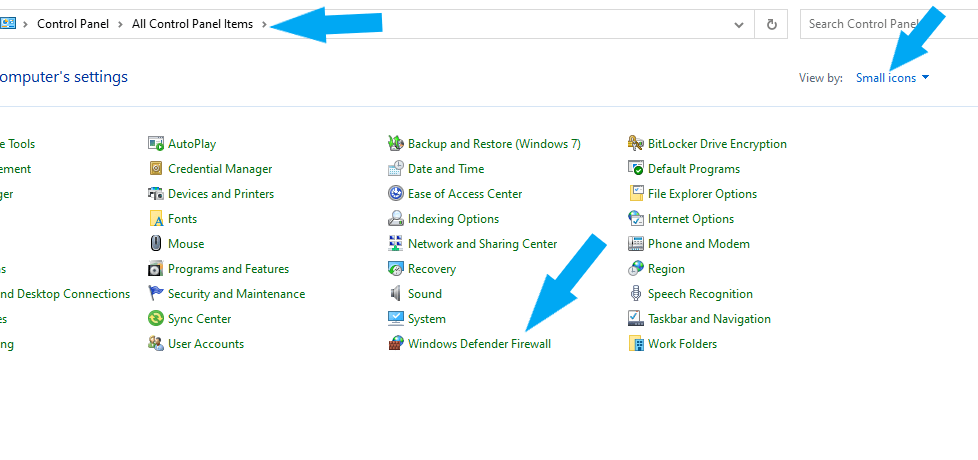Open the Phone and Modem icon
The width and height of the screenshot is (978, 460).
[x=636, y=243]
